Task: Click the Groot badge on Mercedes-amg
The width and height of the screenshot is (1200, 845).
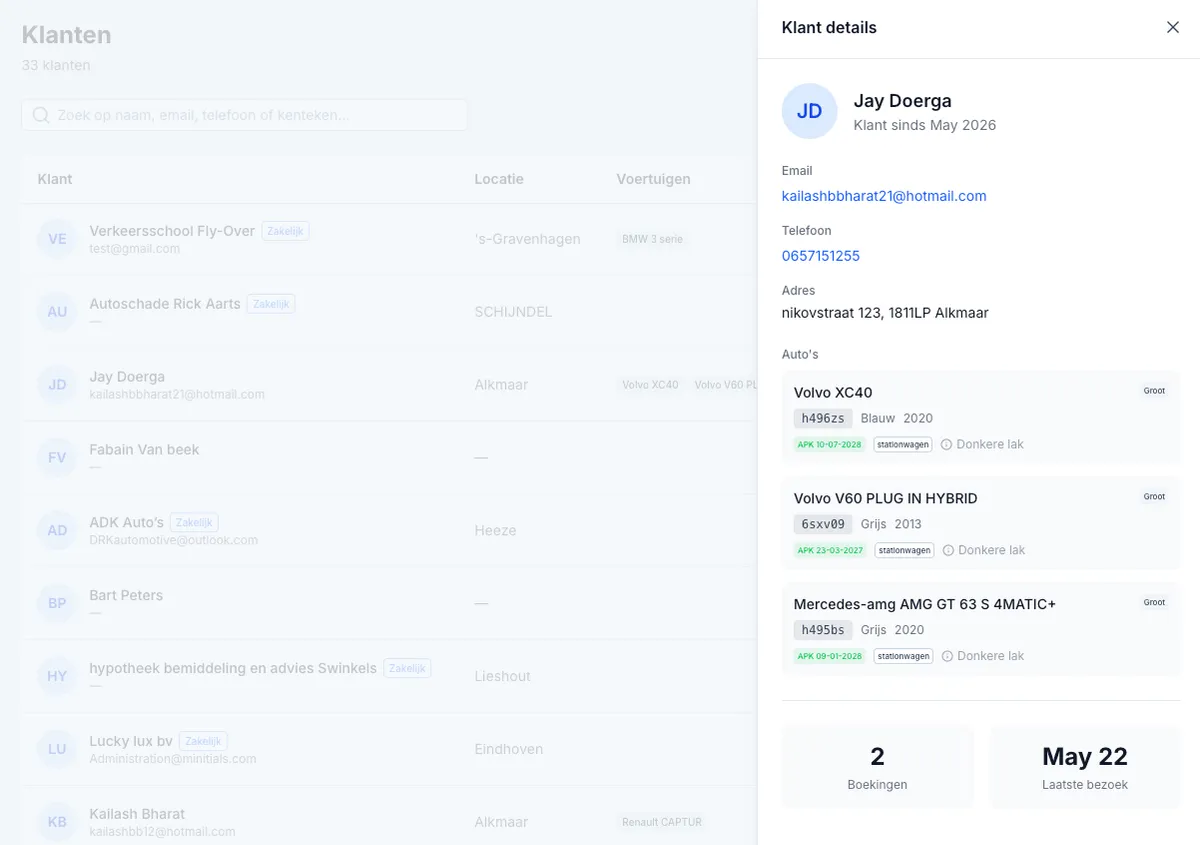Action: [x=1155, y=603]
